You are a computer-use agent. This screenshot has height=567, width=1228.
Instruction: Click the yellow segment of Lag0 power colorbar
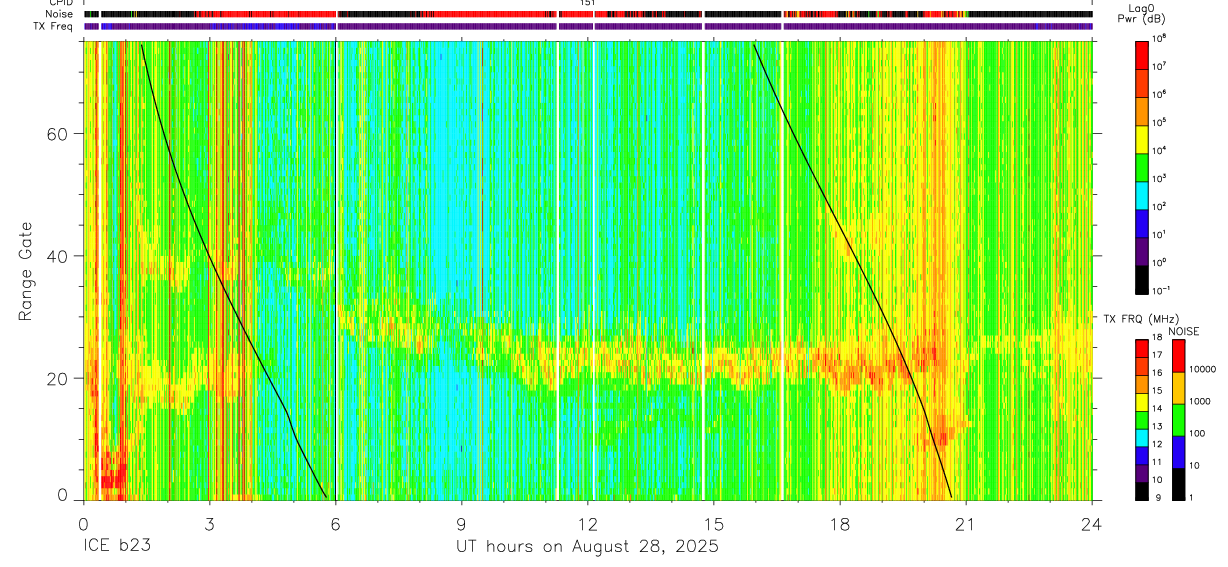coord(1142,138)
